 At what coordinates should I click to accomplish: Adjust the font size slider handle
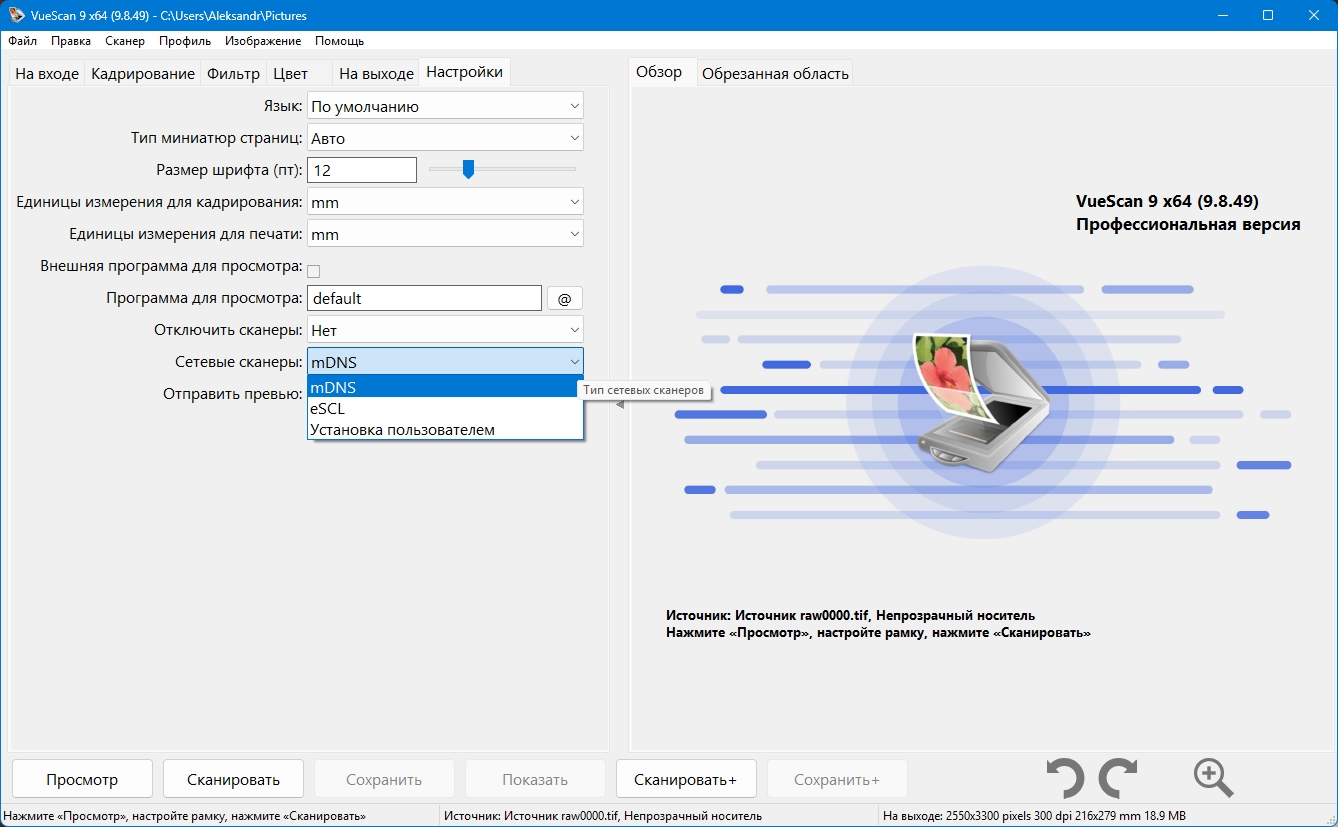pos(467,170)
